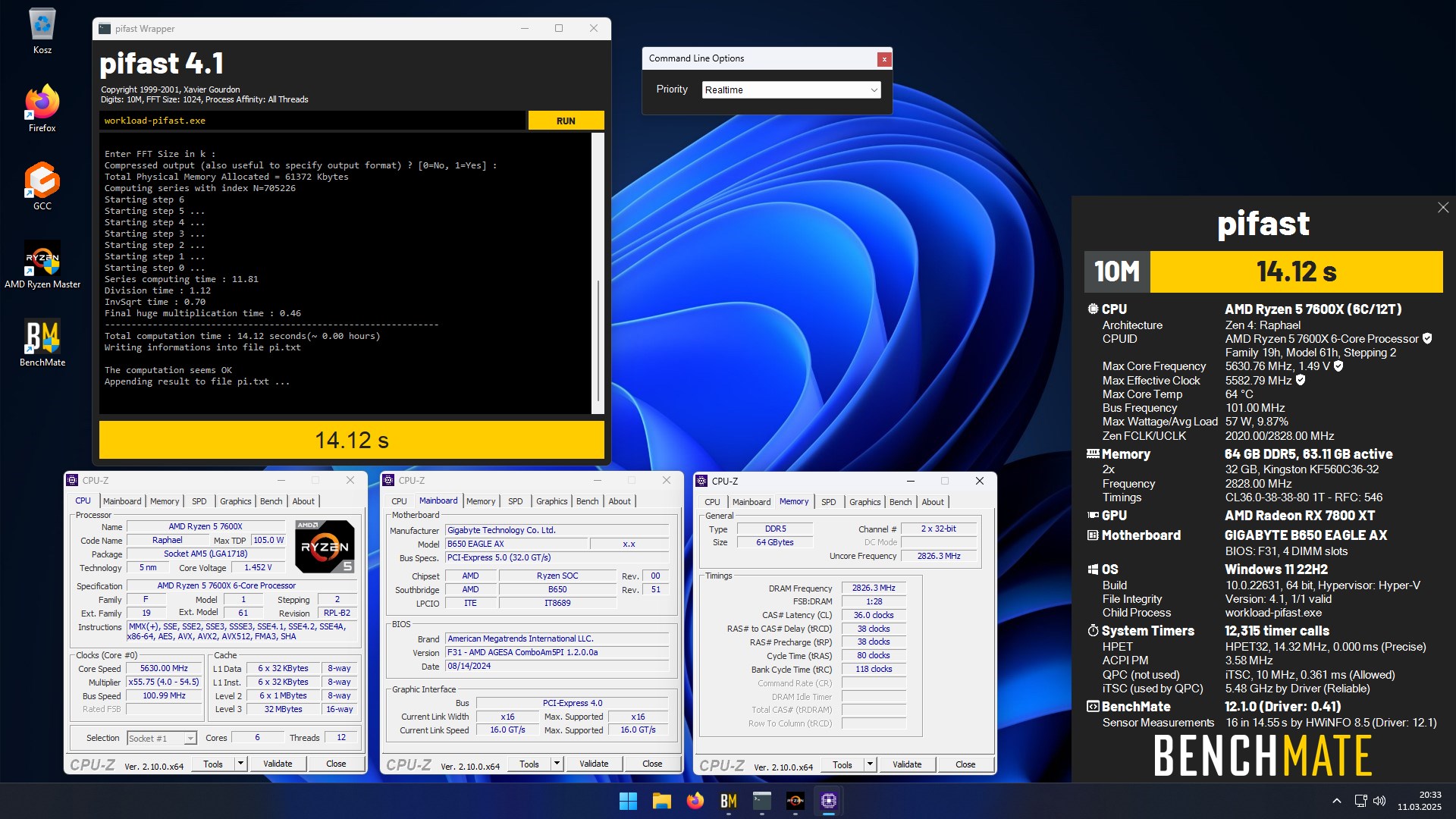
Task: Click Validate in right CPU-Z window
Action: point(907,764)
